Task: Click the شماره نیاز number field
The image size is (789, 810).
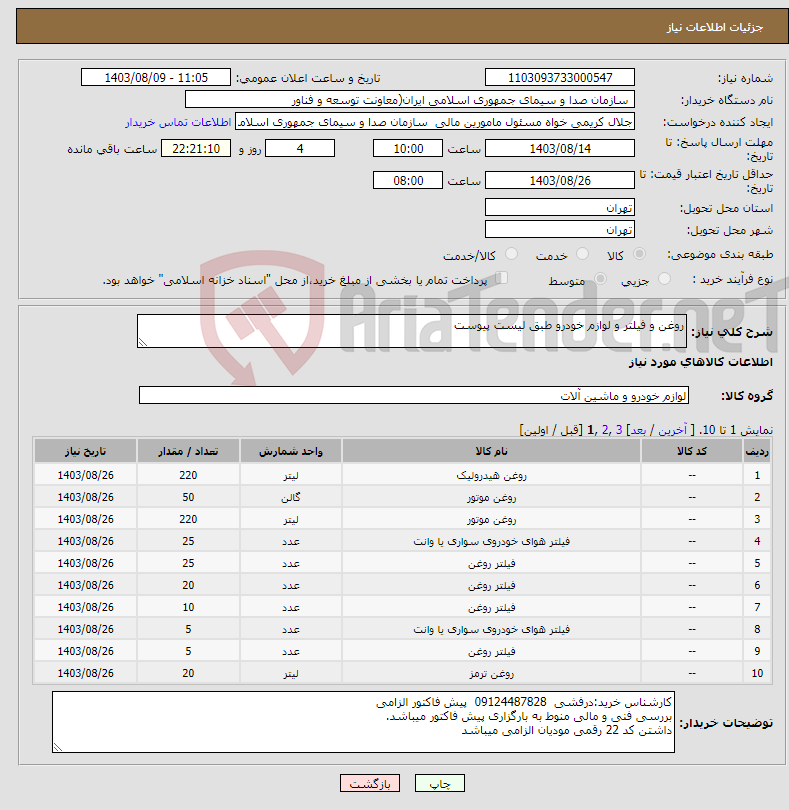Action: (x=560, y=77)
